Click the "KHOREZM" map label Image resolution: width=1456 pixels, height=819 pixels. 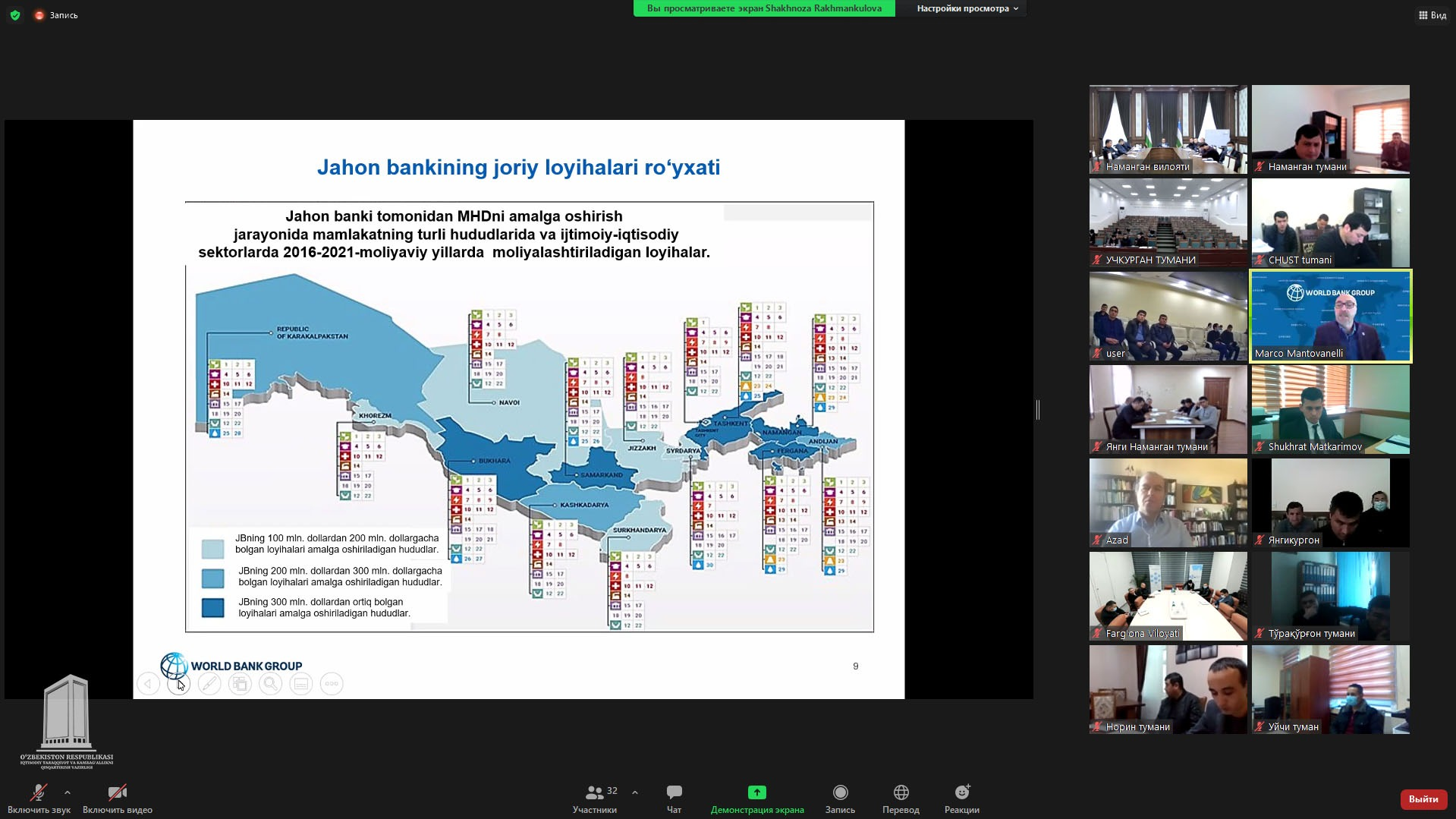pyautogui.click(x=375, y=416)
